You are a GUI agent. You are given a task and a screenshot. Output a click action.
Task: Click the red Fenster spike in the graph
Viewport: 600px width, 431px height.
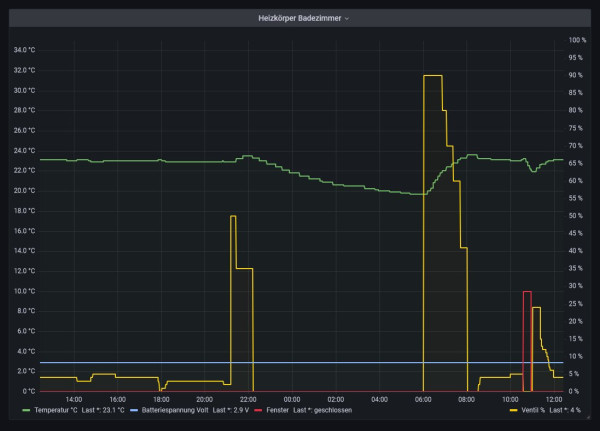tap(527, 292)
